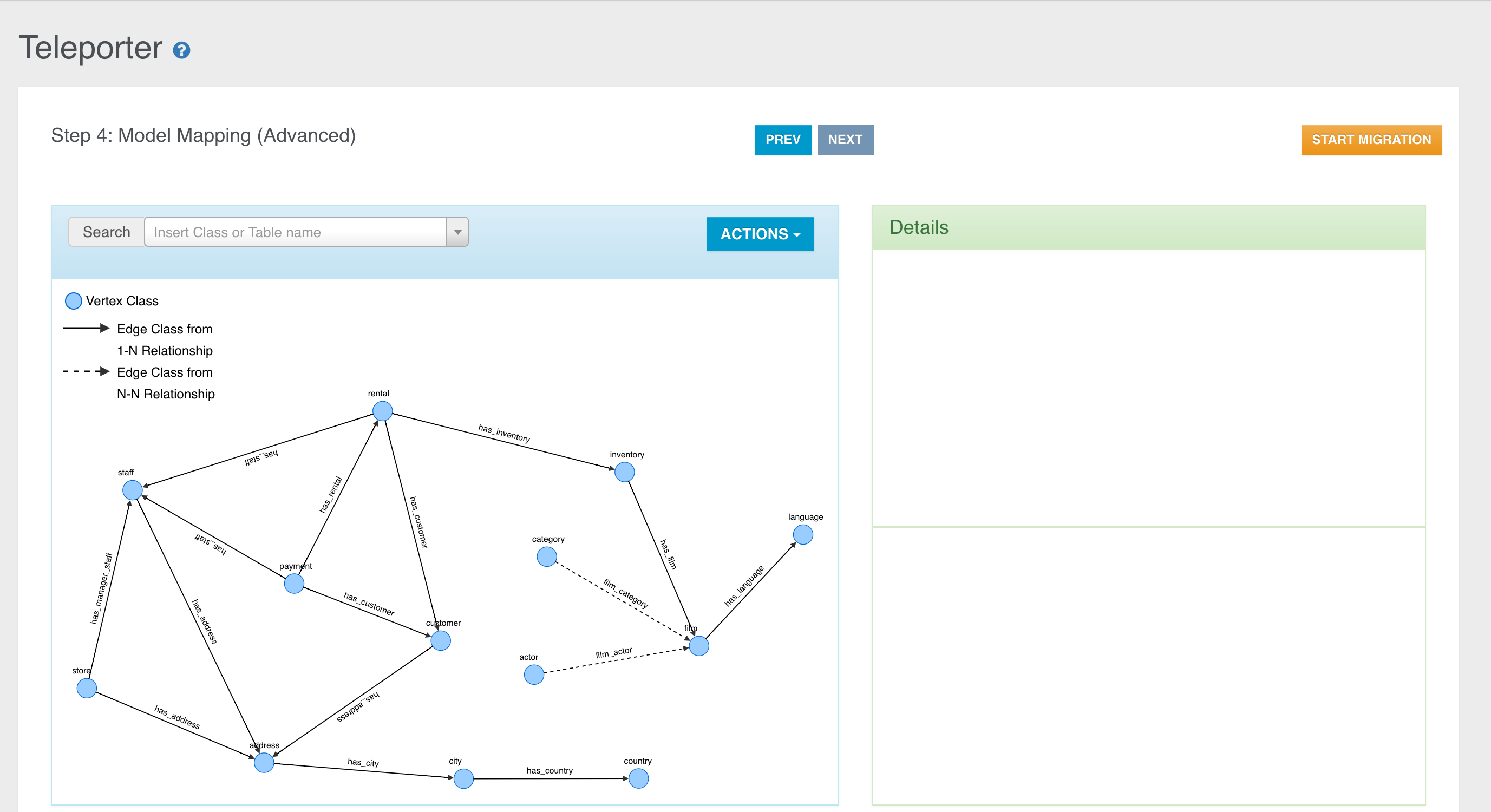
Task: Click the PREV navigation button
Action: click(783, 140)
